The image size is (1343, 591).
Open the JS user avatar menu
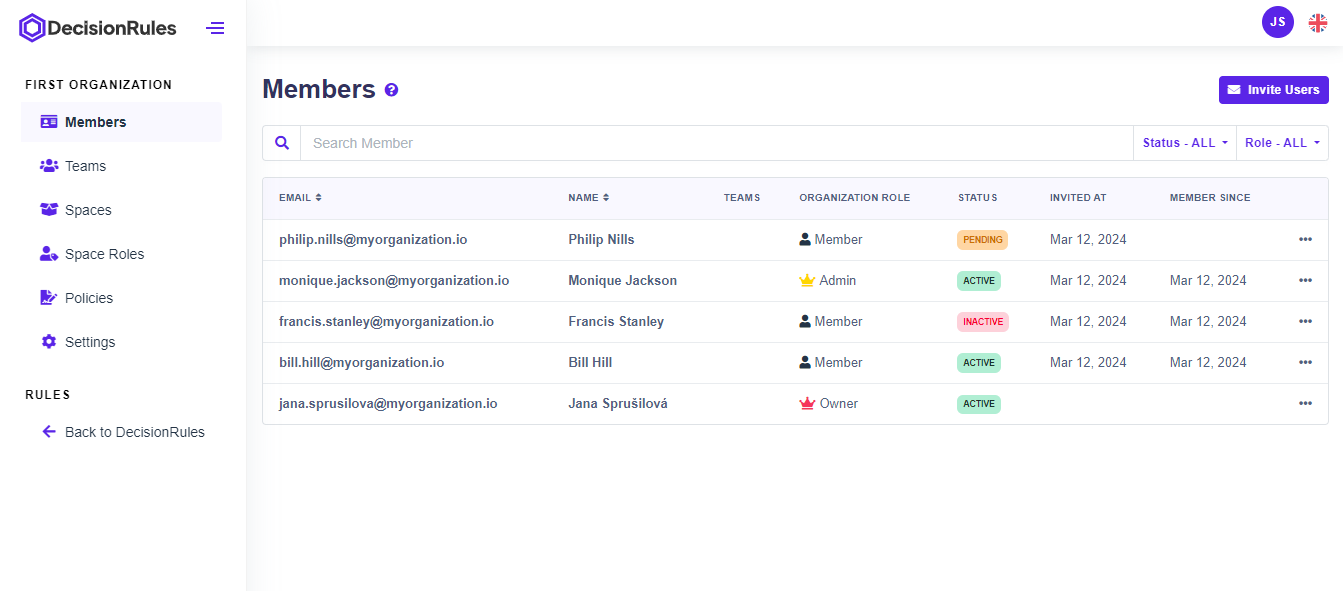point(1277,22)
